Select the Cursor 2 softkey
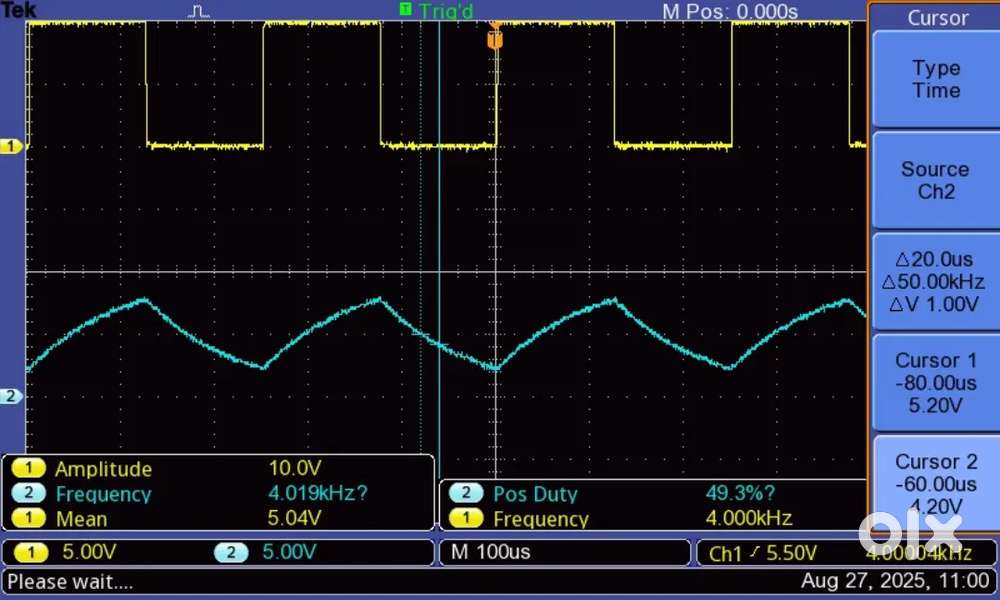This screenshot has width=1000, height=600. pyautogui.click(x=936, y=484)
